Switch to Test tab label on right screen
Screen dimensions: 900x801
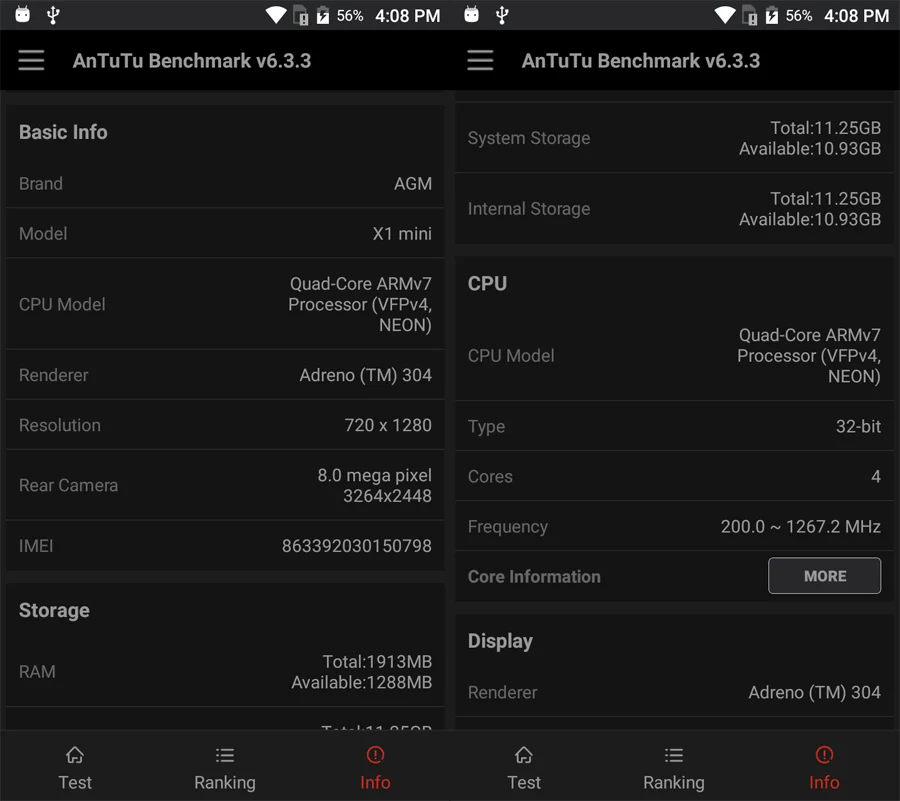tap(523, 782)
